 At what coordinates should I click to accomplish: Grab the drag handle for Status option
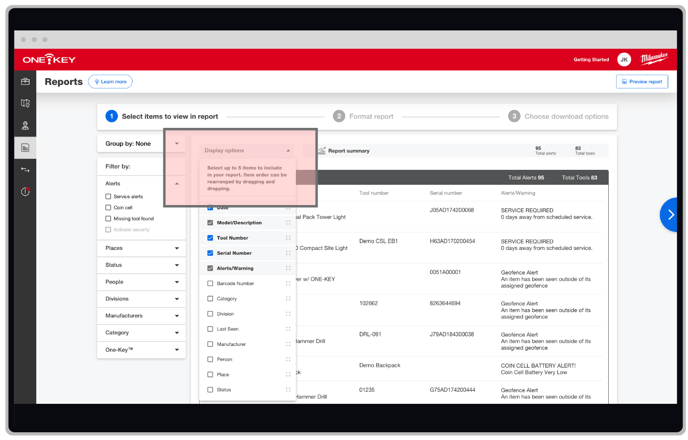tap(288, 390)
